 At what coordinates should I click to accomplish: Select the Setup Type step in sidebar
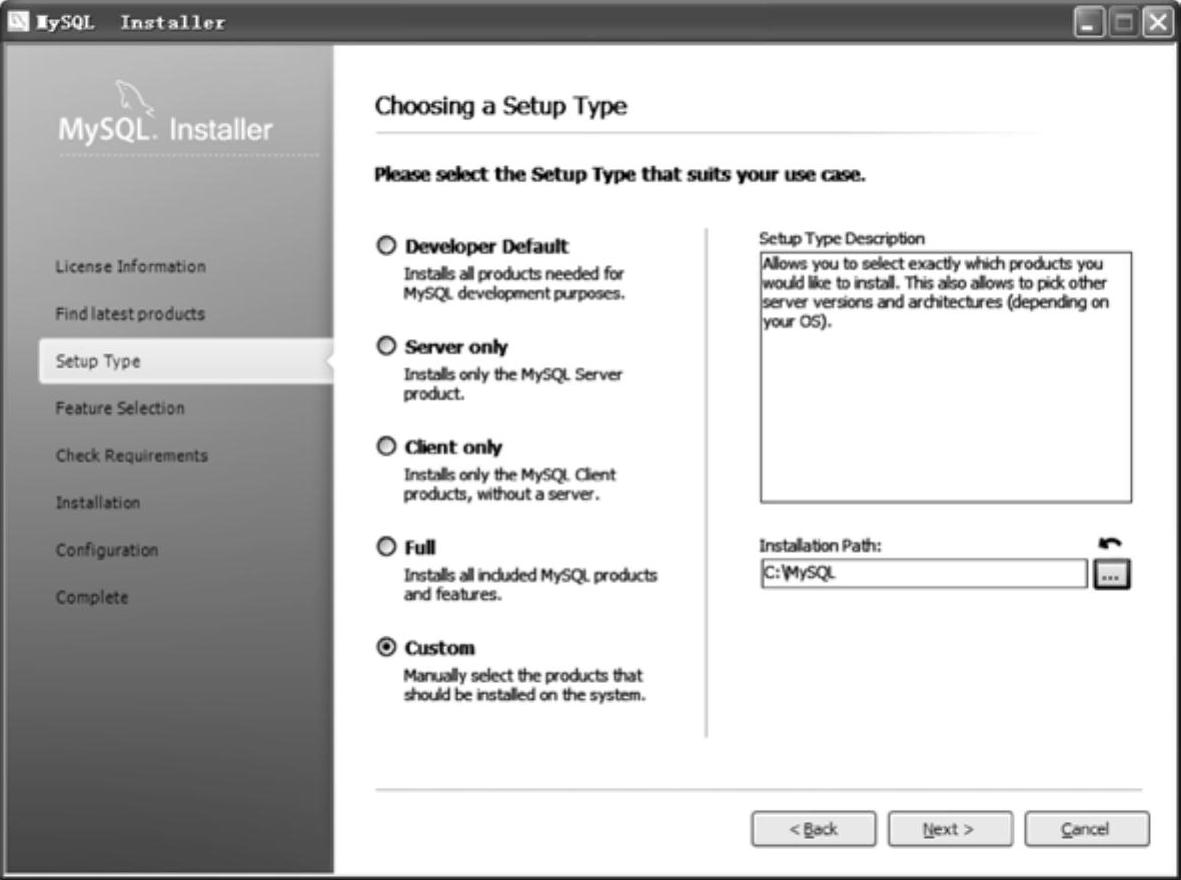click(186, 361)
